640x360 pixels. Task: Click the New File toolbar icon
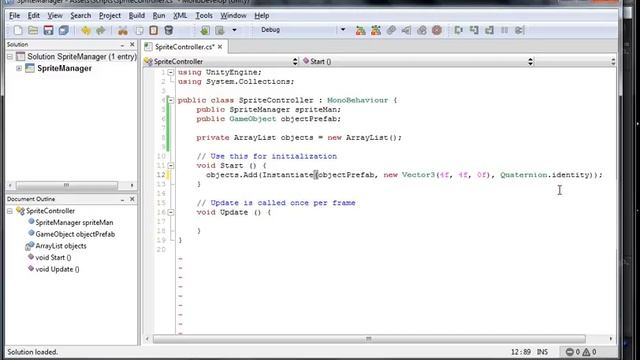tap(18, 30)
